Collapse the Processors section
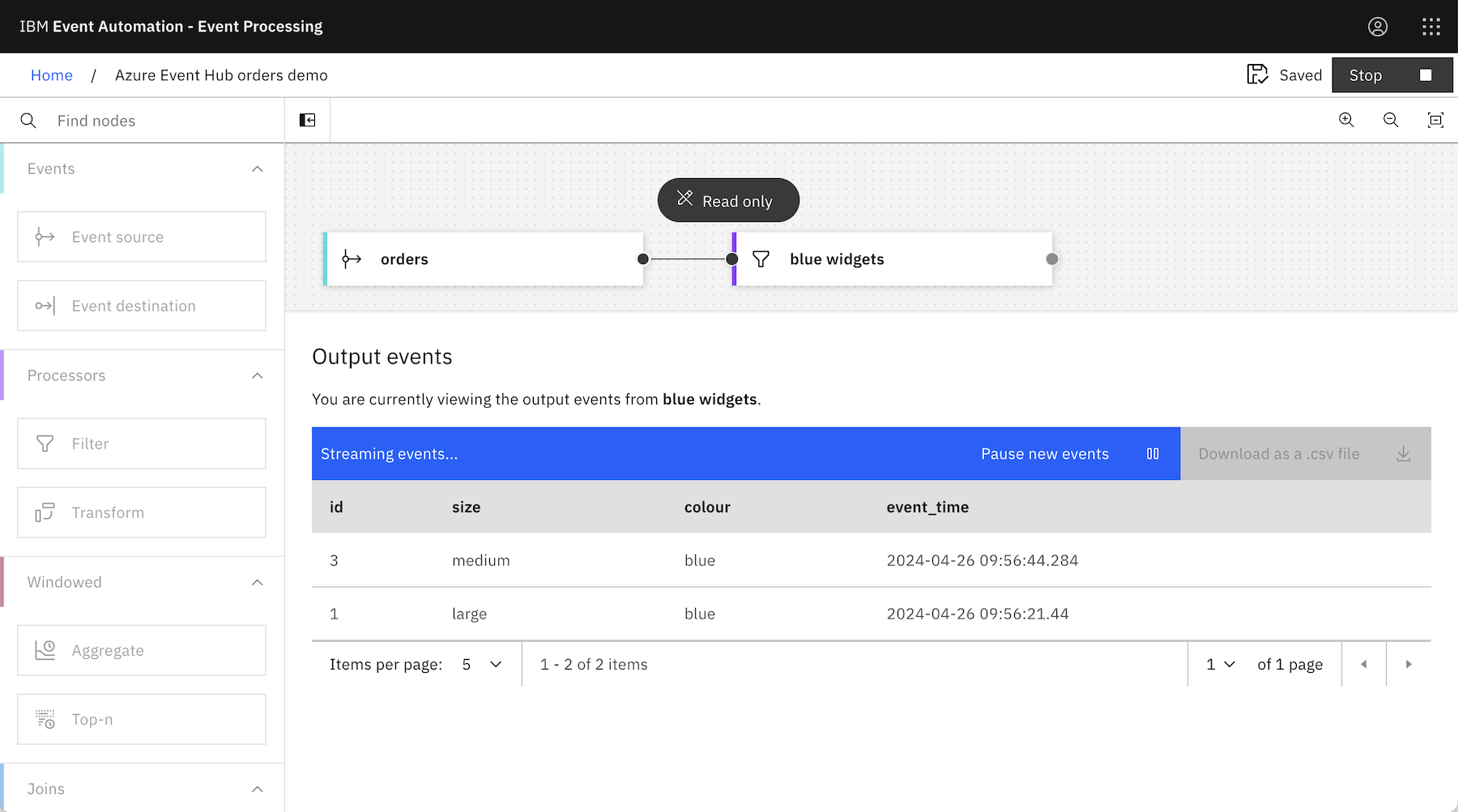The image size is (1458, 812). pyautogui.click(x=258, y=376)
